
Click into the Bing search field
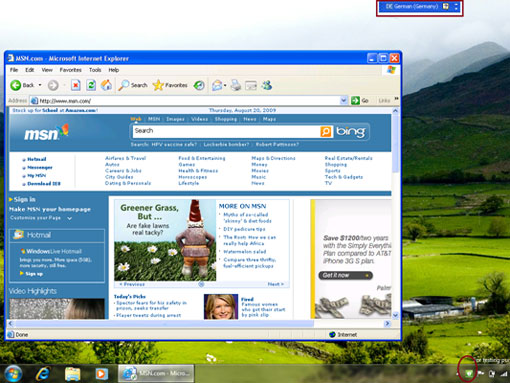coord(226,131)
